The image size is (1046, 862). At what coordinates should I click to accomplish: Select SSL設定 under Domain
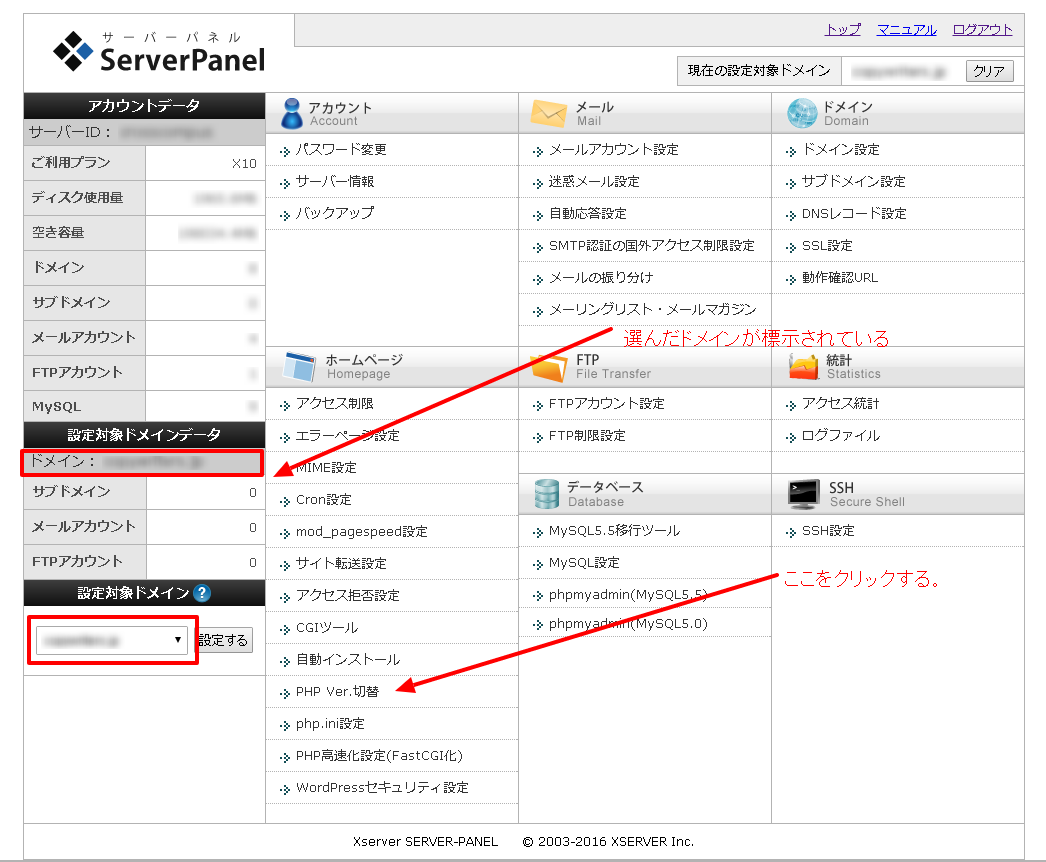click(826, 246)
